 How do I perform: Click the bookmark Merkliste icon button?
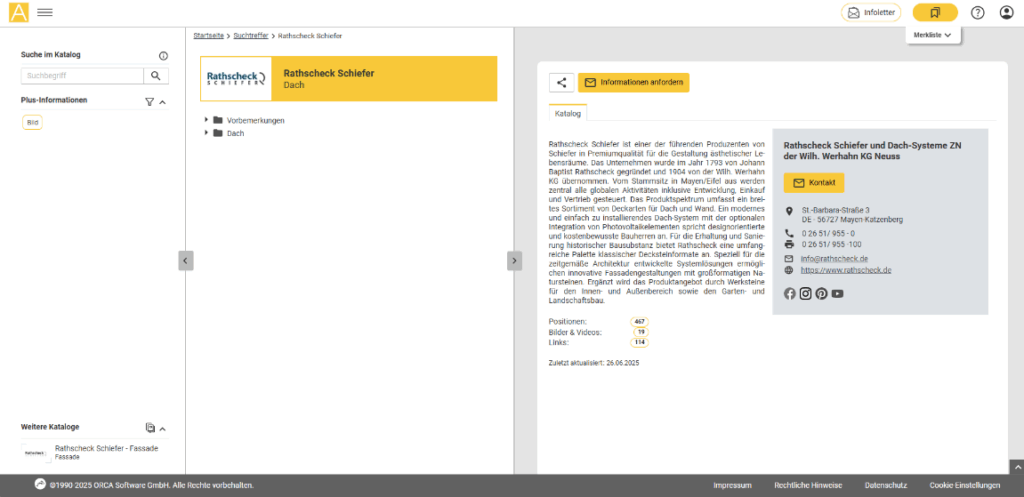(935, 13)
